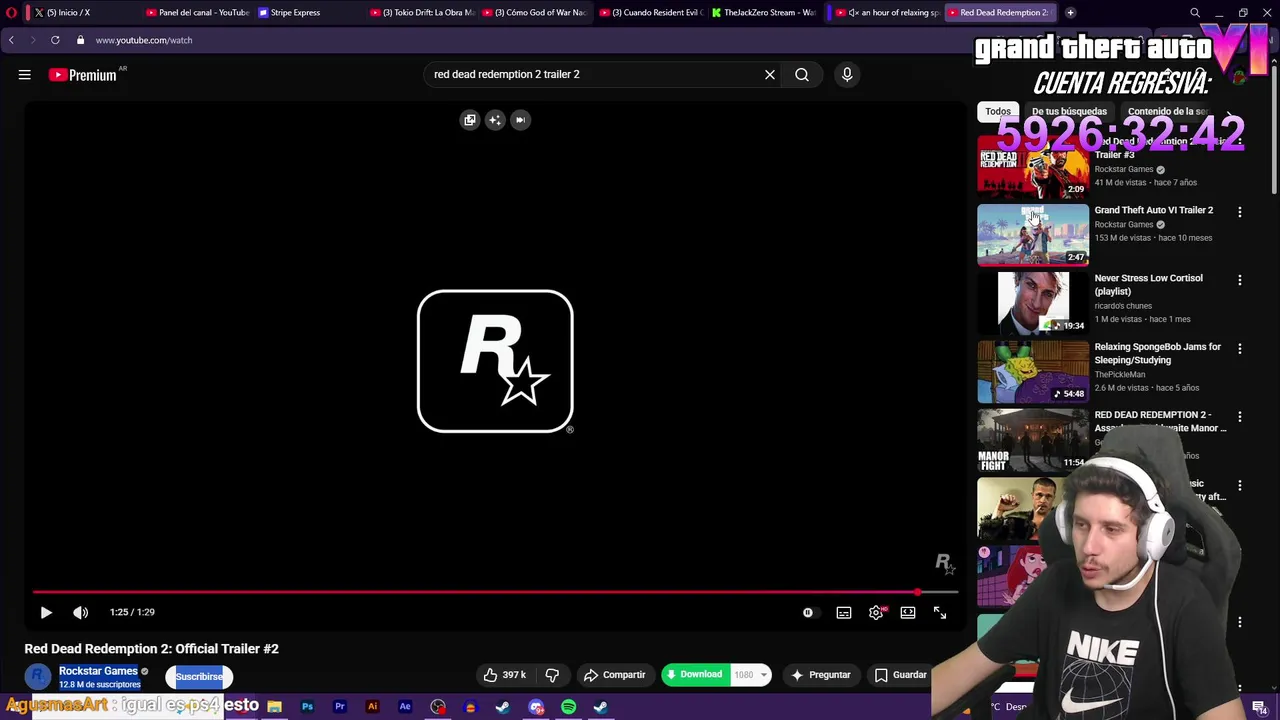This screenshot has height=720, width=1280.
Task: Go back to the previous page
Action: [x=11, y=40]
